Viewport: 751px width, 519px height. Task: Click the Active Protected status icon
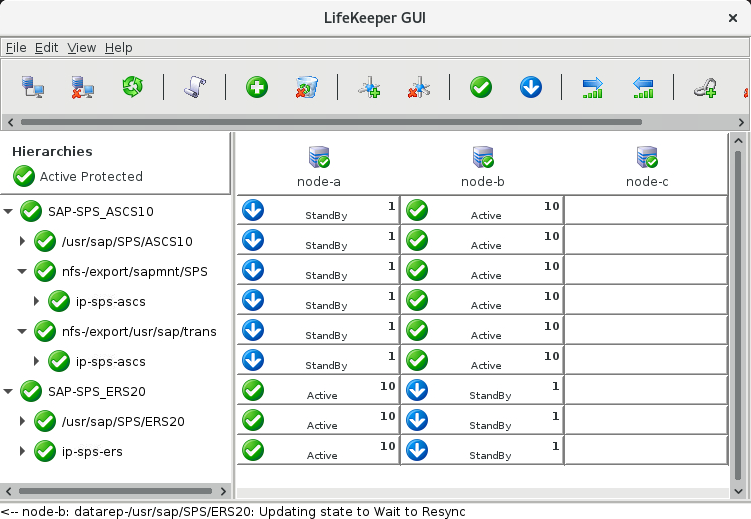pos(24,176)
